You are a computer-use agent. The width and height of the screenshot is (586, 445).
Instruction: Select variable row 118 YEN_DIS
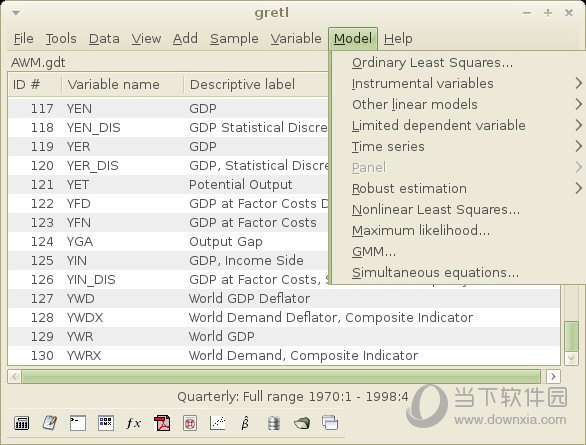click(x=168, y=127)
